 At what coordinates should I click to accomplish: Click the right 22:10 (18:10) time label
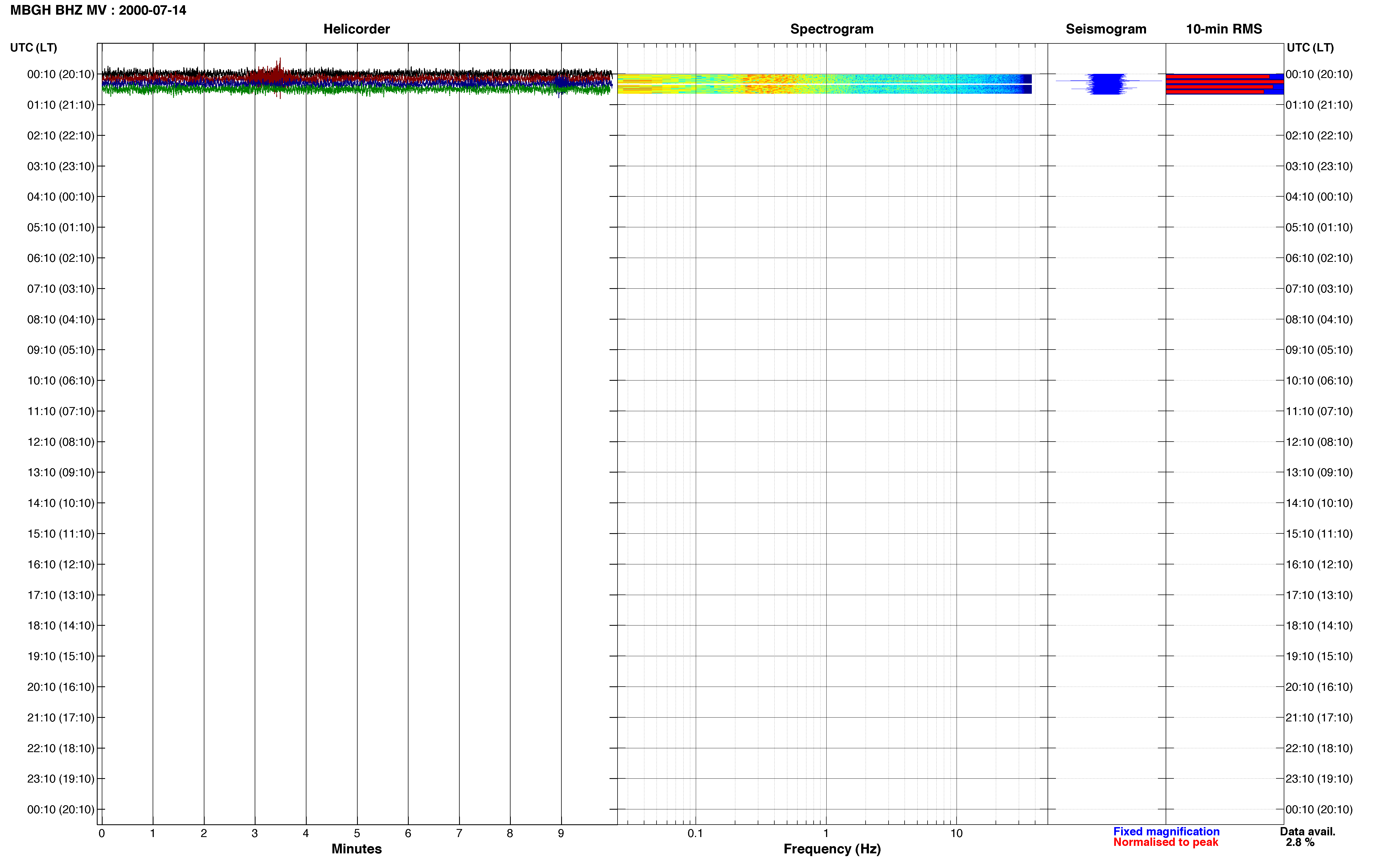click(x=1319, y=749)
